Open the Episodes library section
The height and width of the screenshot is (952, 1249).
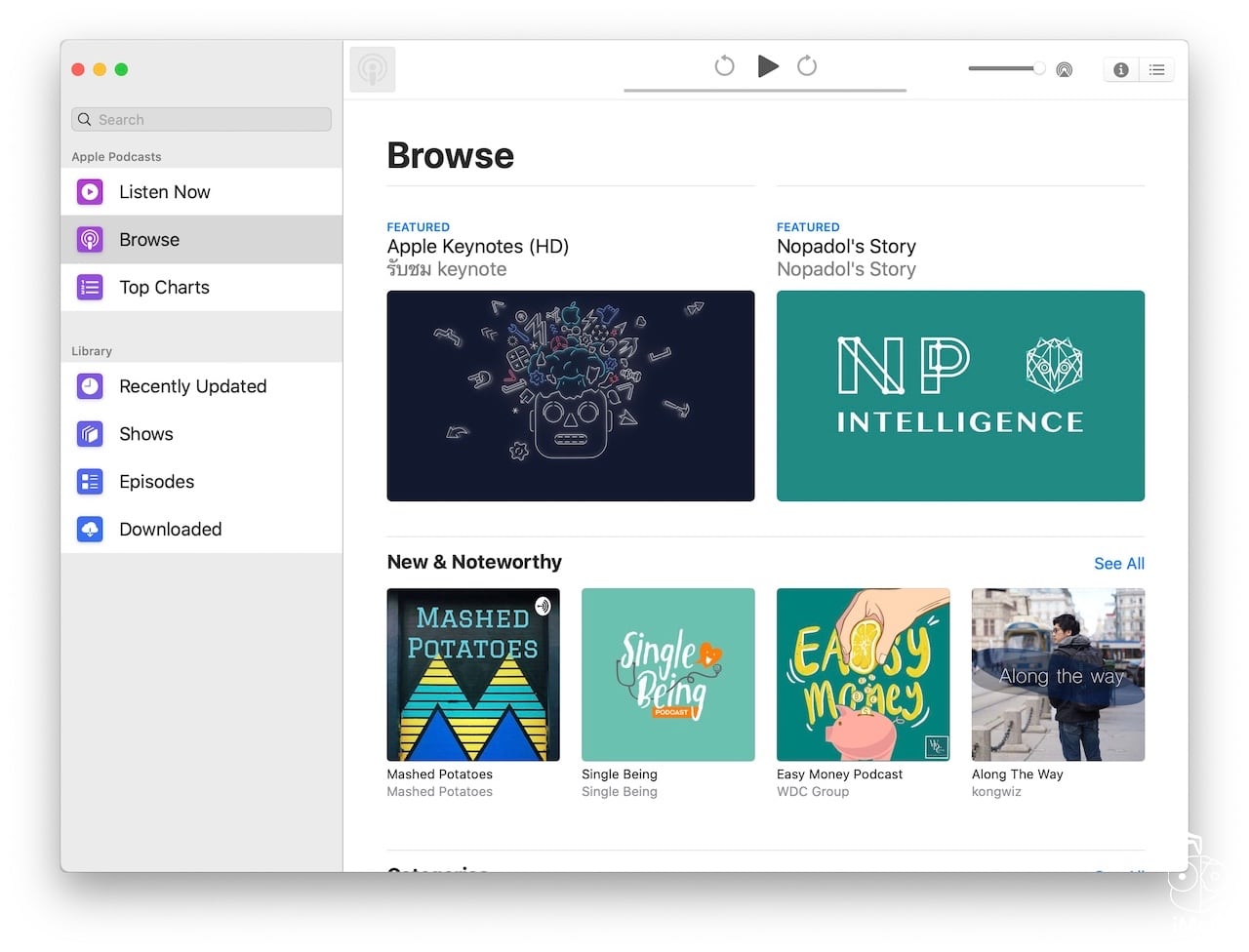point(157,481)
